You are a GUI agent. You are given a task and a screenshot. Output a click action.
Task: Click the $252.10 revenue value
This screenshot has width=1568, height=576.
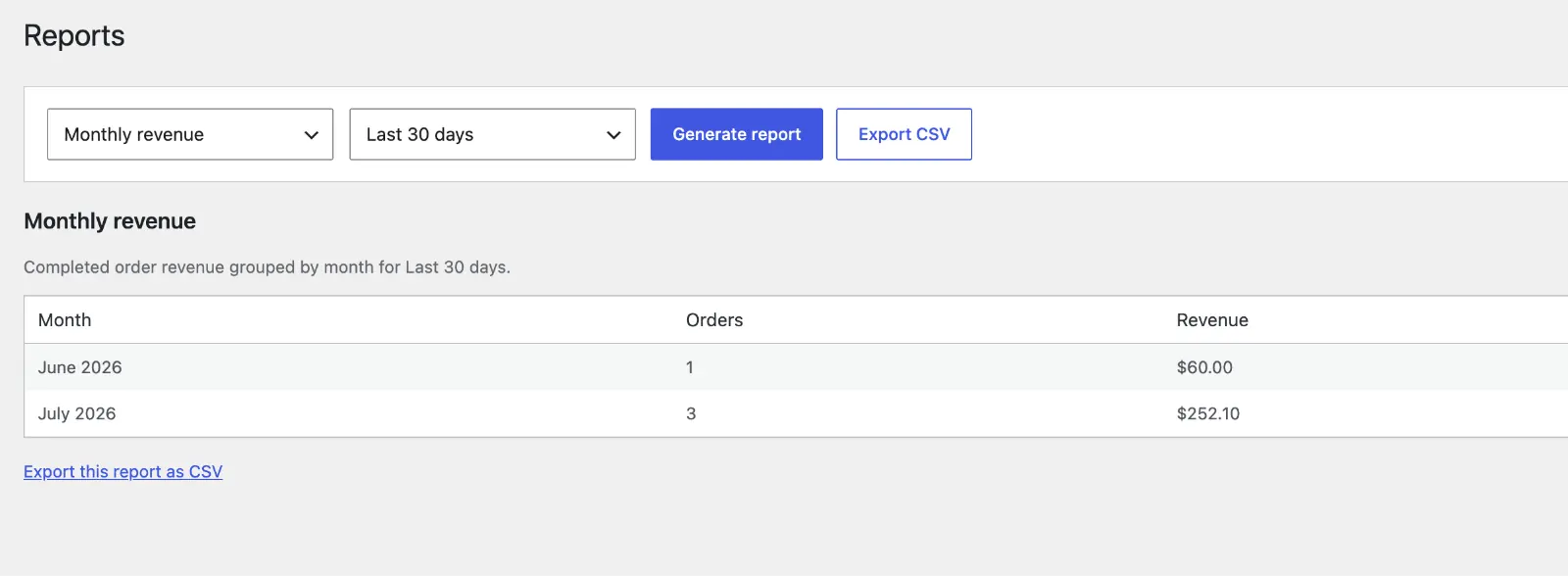coord(1208,413)
